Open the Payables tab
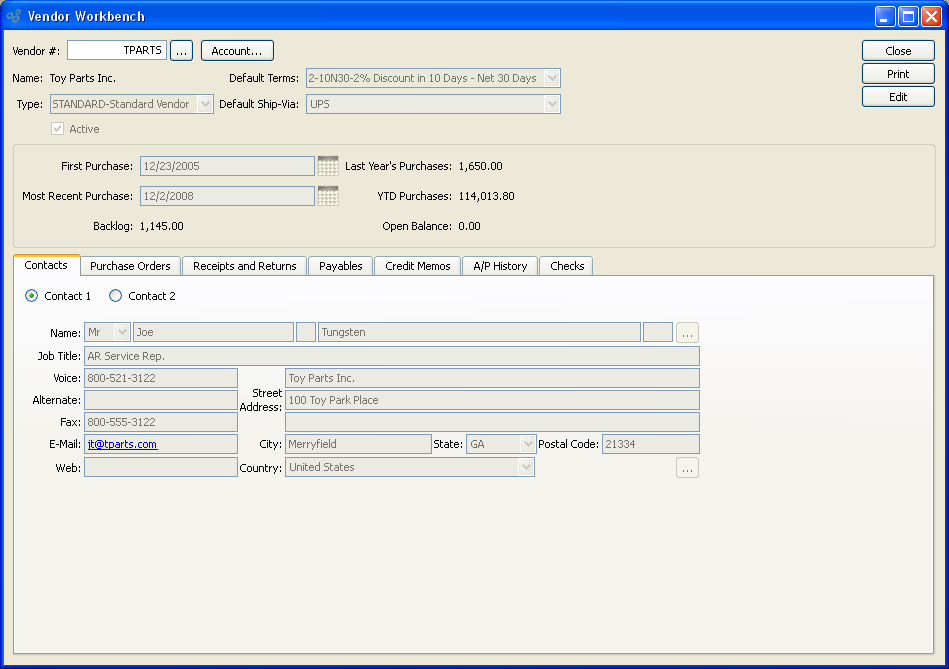This screenshot has height=669, width=949. coord(340,266)
